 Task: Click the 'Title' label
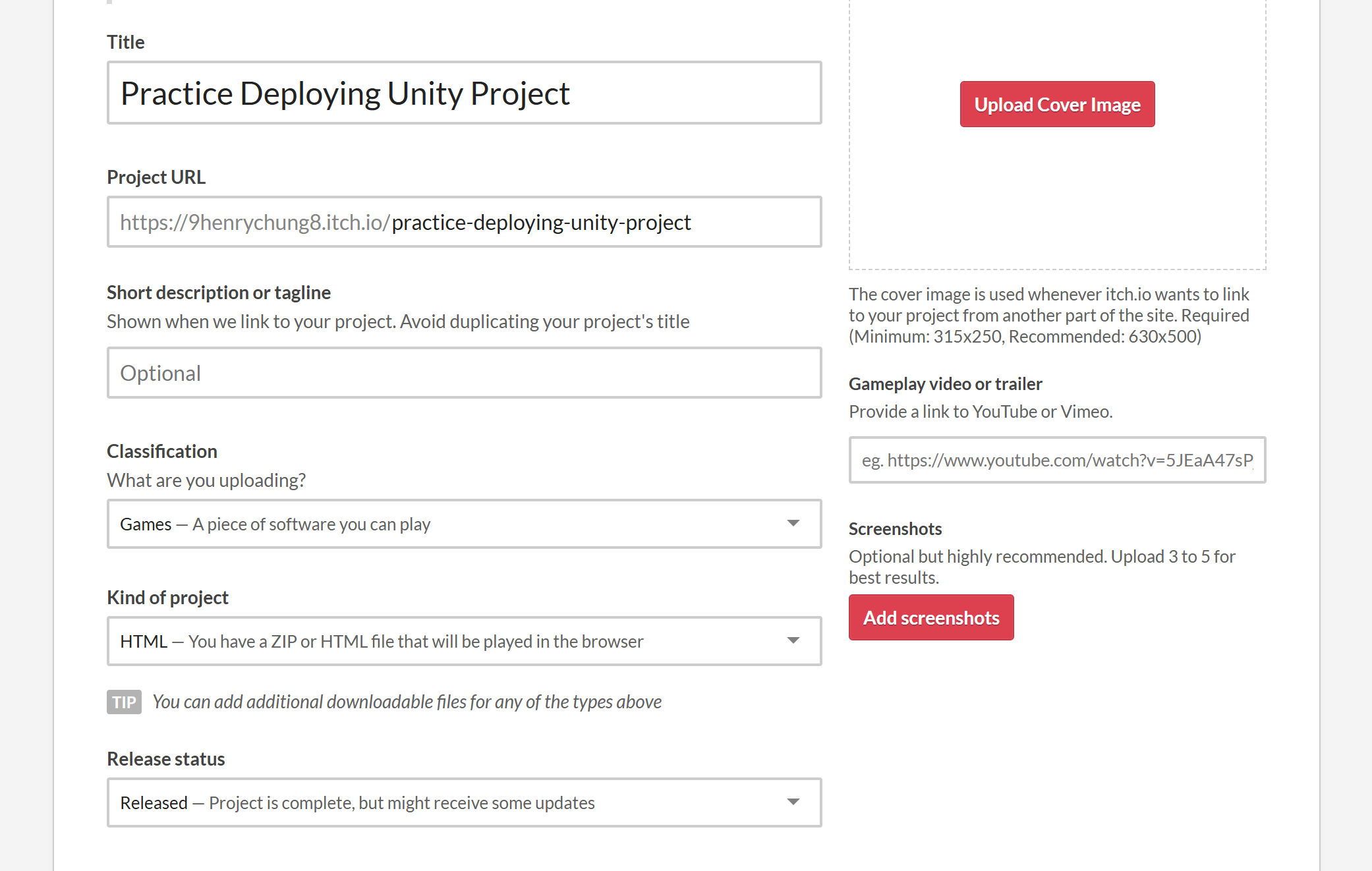[125, 42]
